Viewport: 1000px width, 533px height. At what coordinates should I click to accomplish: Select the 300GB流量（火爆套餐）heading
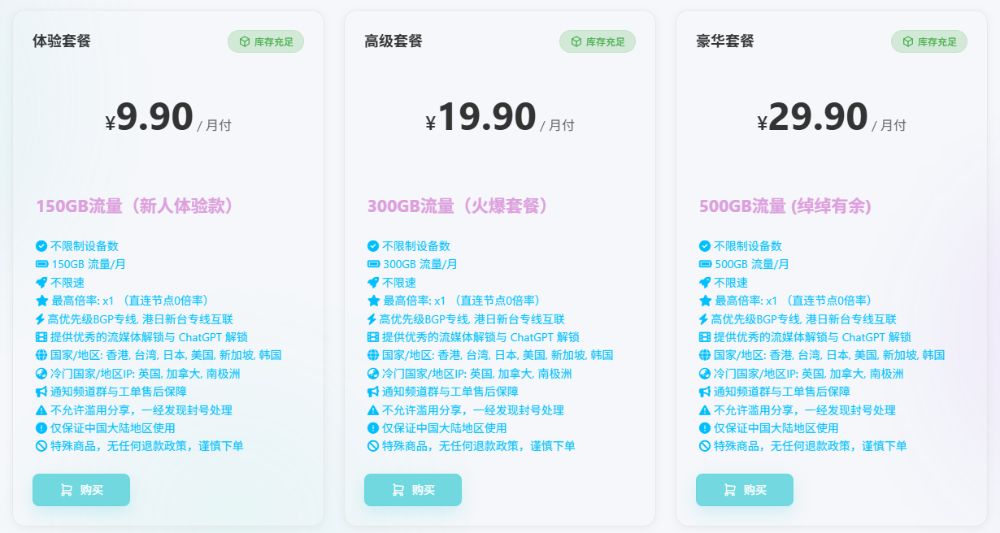(x=458, y=207)
